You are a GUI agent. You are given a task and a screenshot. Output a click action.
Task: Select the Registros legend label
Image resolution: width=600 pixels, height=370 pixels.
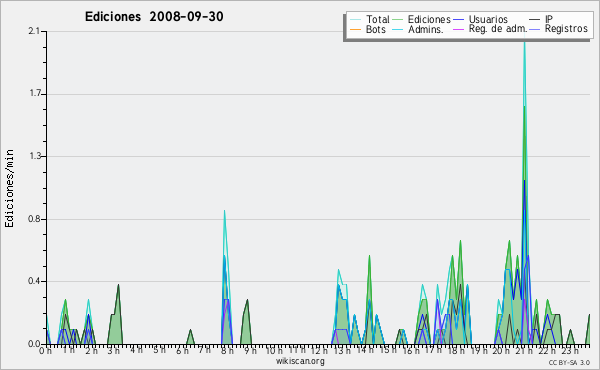(x=566, y=29)
